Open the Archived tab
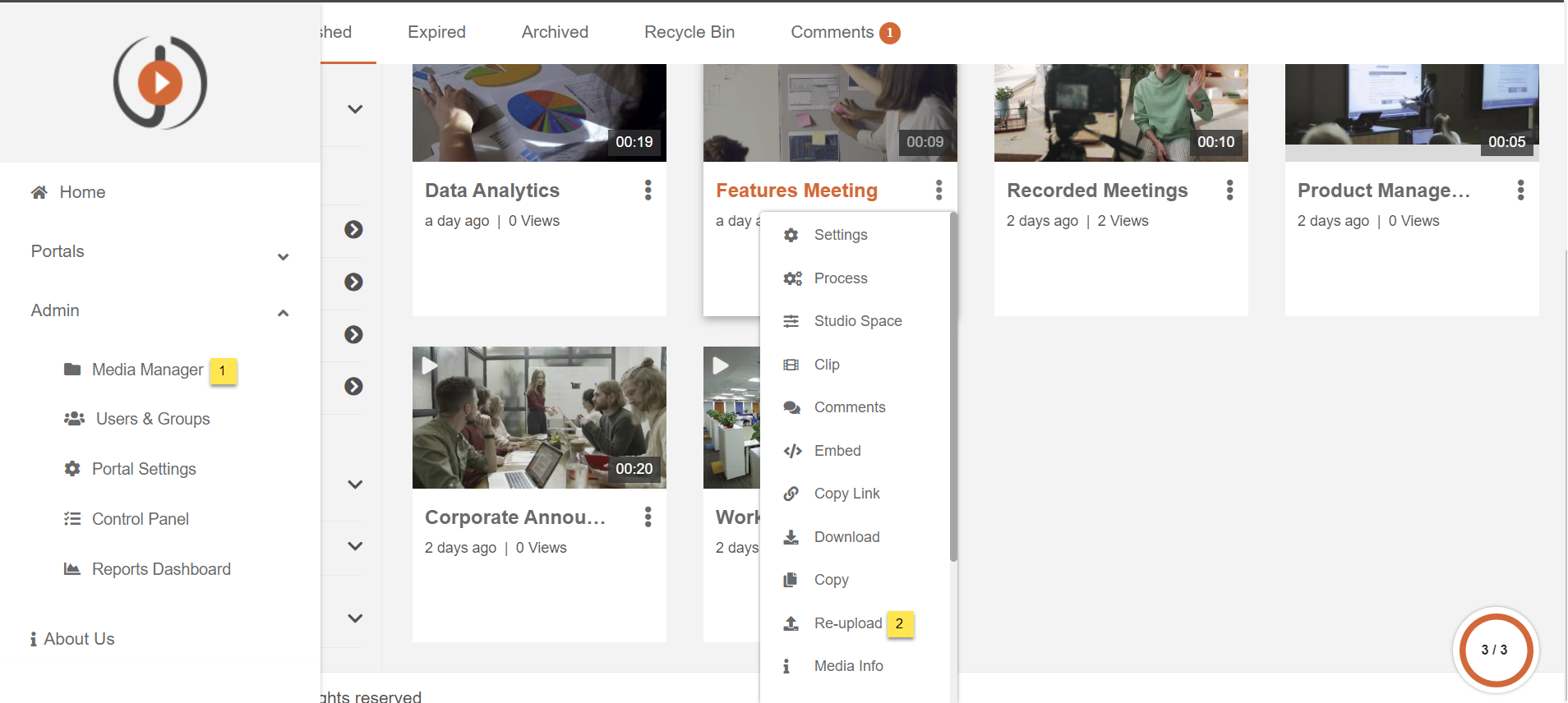Screen dimensions: 1568x703 (x=555, y=32)
